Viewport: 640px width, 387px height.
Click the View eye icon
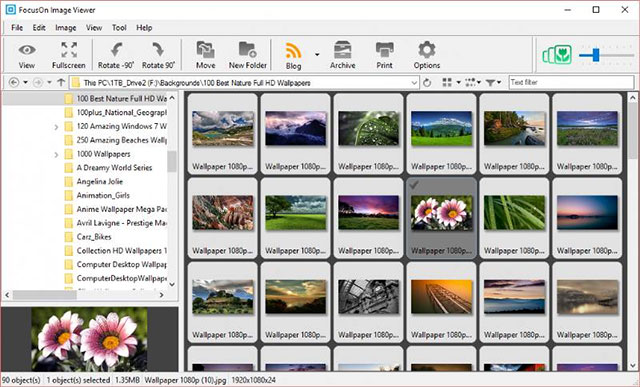[27, 50]
